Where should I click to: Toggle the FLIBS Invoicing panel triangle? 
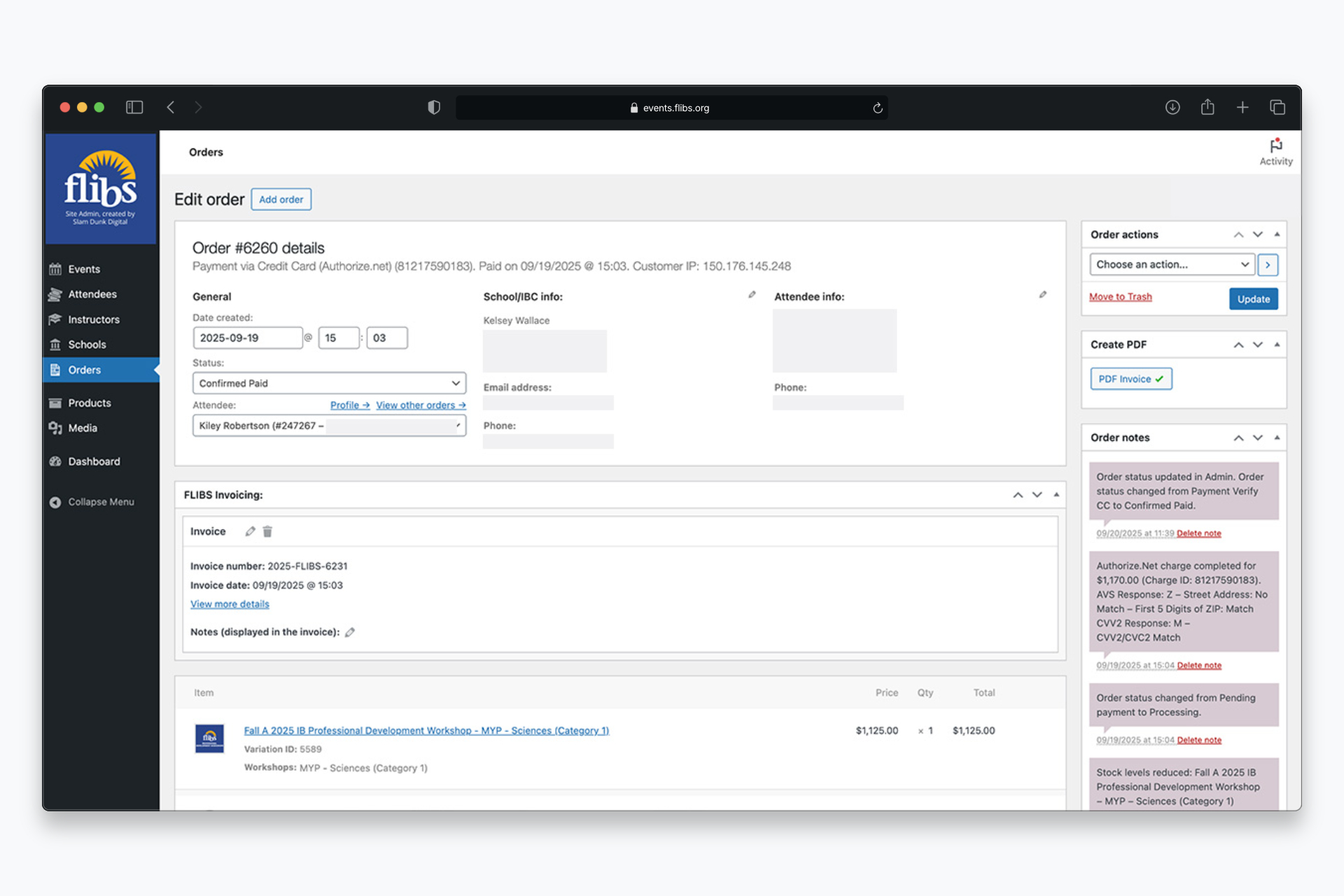(x=1056, y=495)
